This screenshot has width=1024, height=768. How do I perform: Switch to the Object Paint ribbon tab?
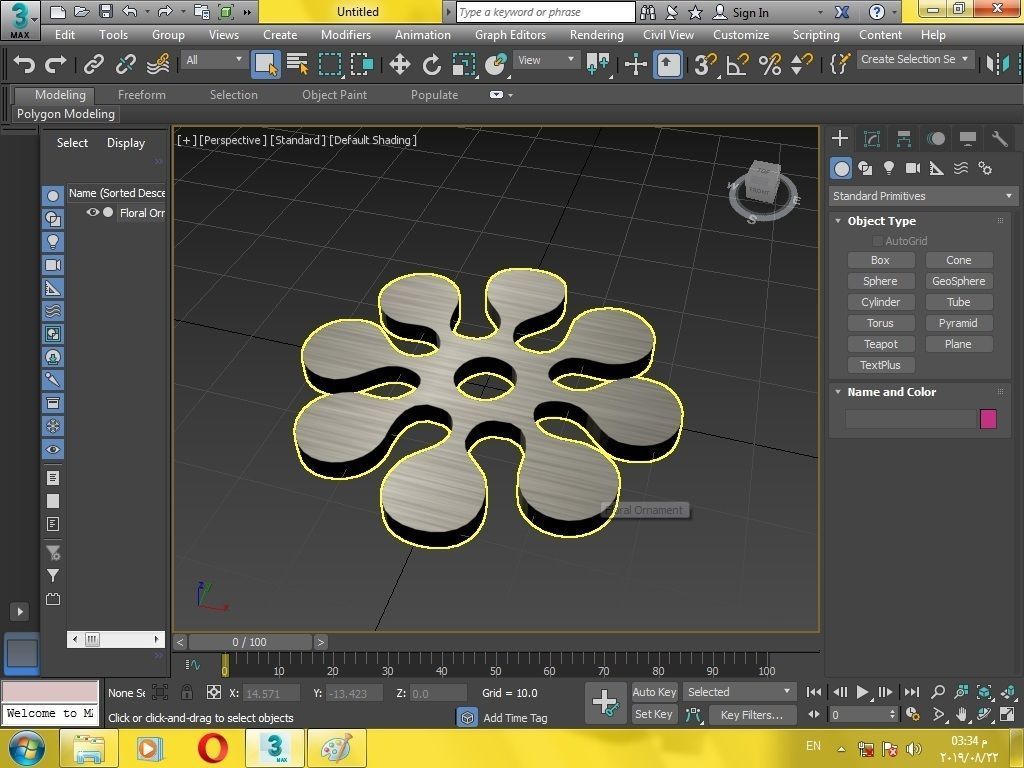coord(334,95)
